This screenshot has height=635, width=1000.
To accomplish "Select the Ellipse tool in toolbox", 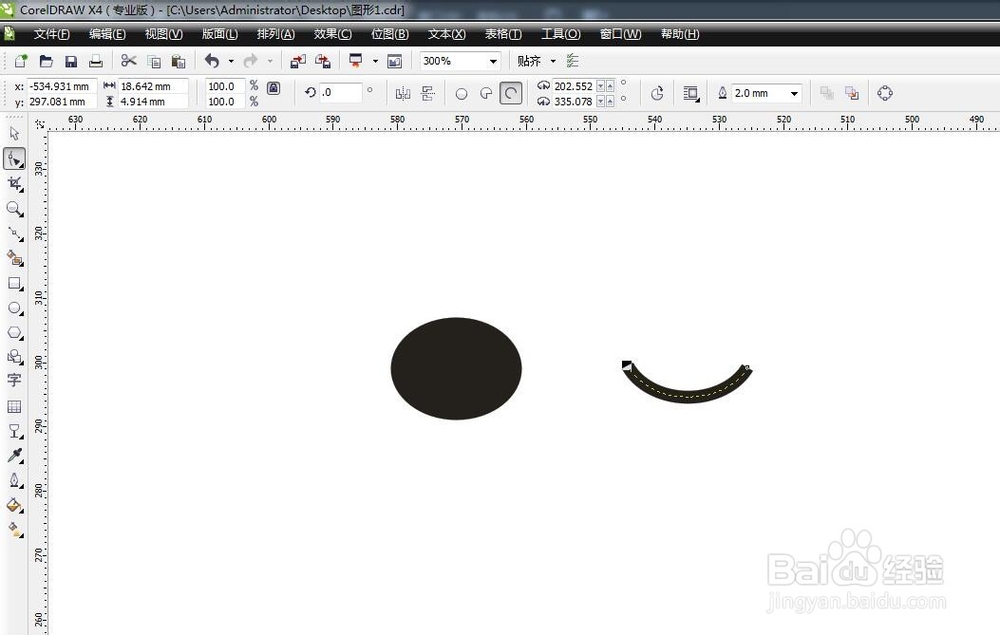I will [15, 308].
